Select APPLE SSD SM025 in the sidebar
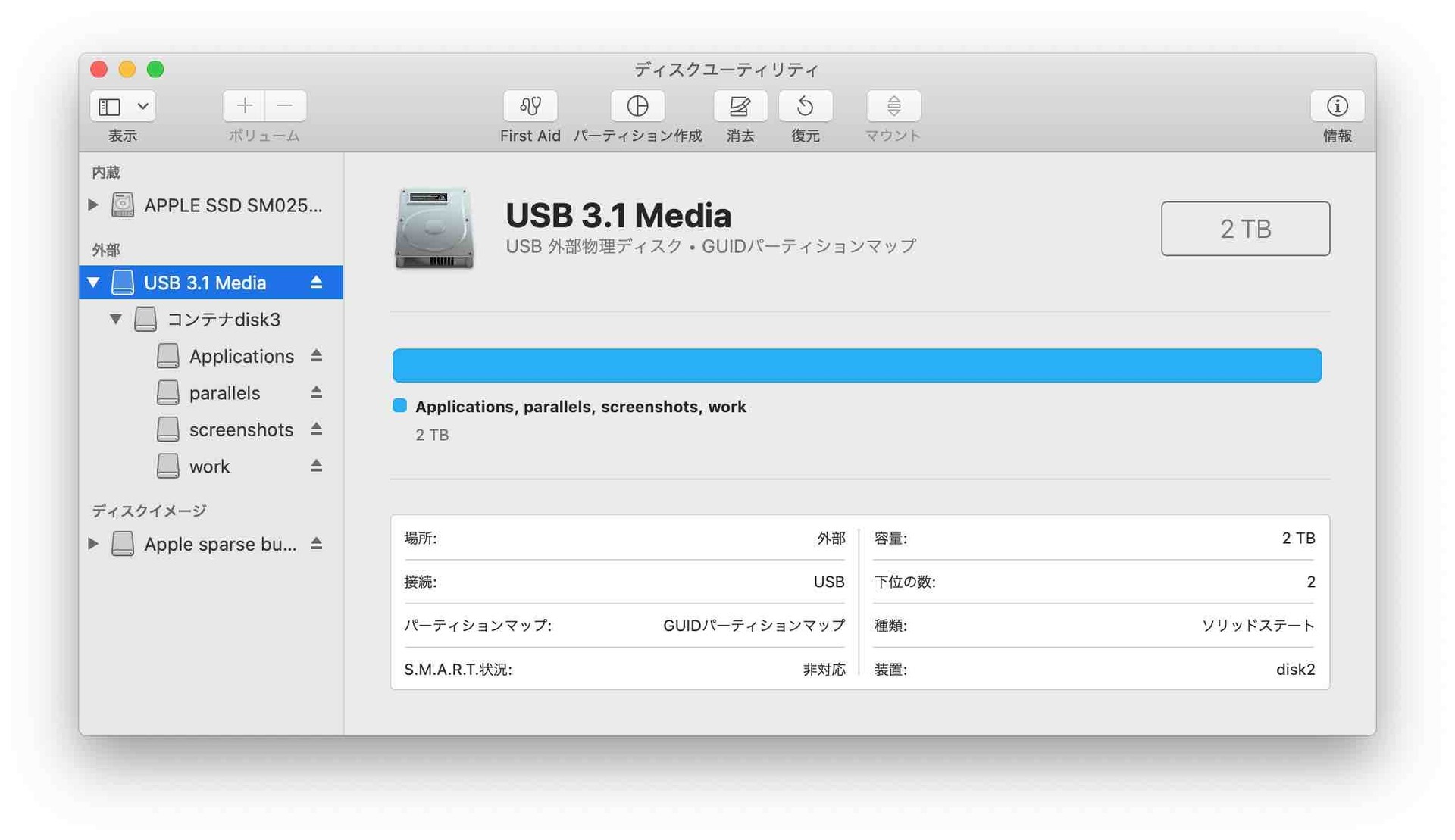The image size is (1455, 840). pos(211,205)
